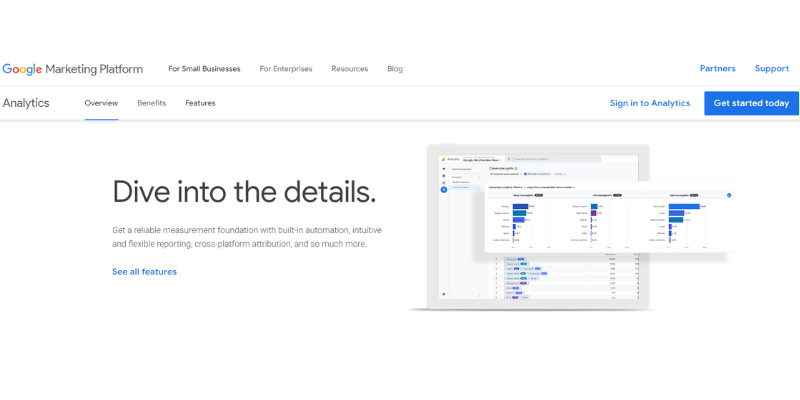Open the Resources menu item
The width and height of the screenshot is (800, 400).
click(349, 69)
